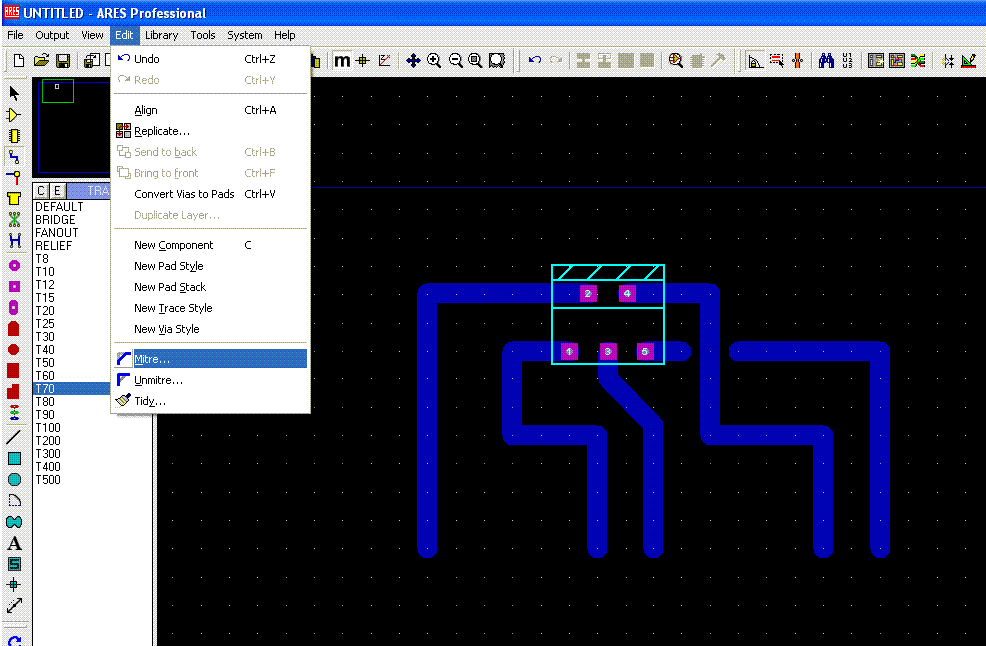Screen dimensions: 986x646
Task: Toggle the C button in the object selector
Action: tap(41, 191)
